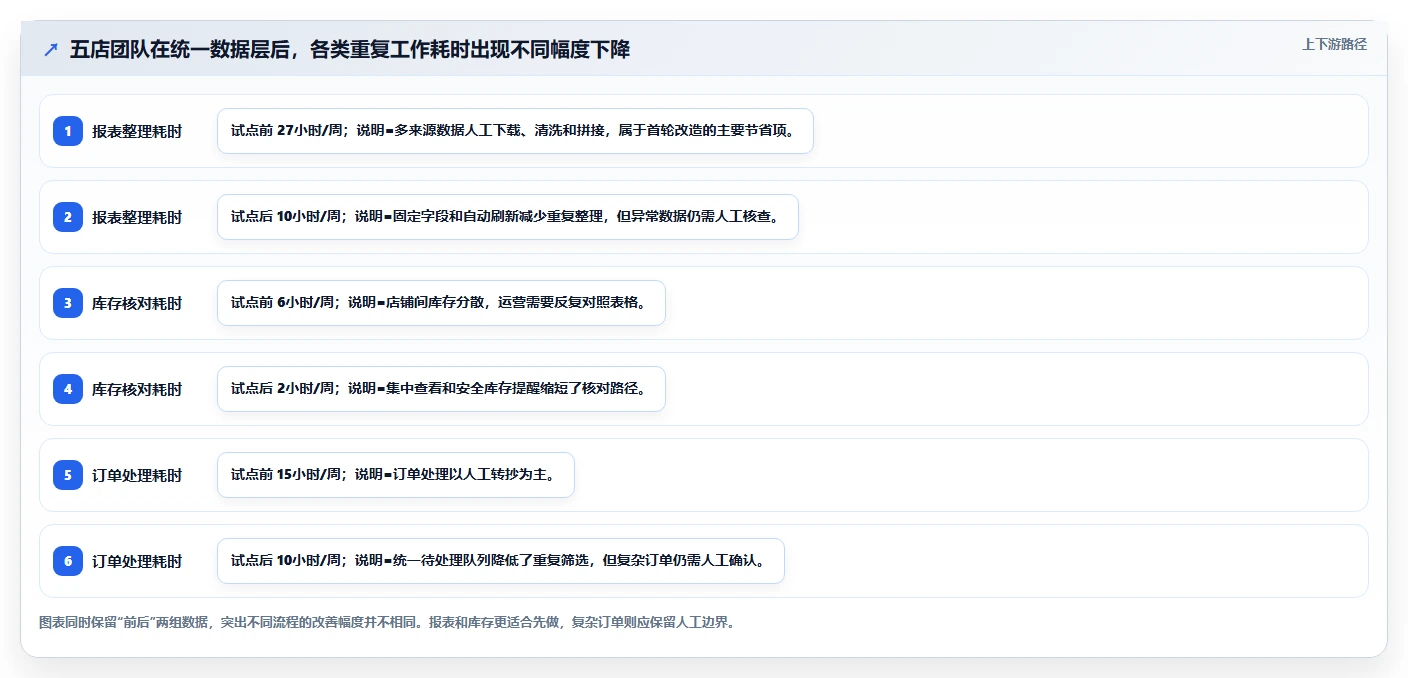Click the 订单处理耗时 label in row 6
Screen dimensions: 1408x678
[x=137, y=561]
